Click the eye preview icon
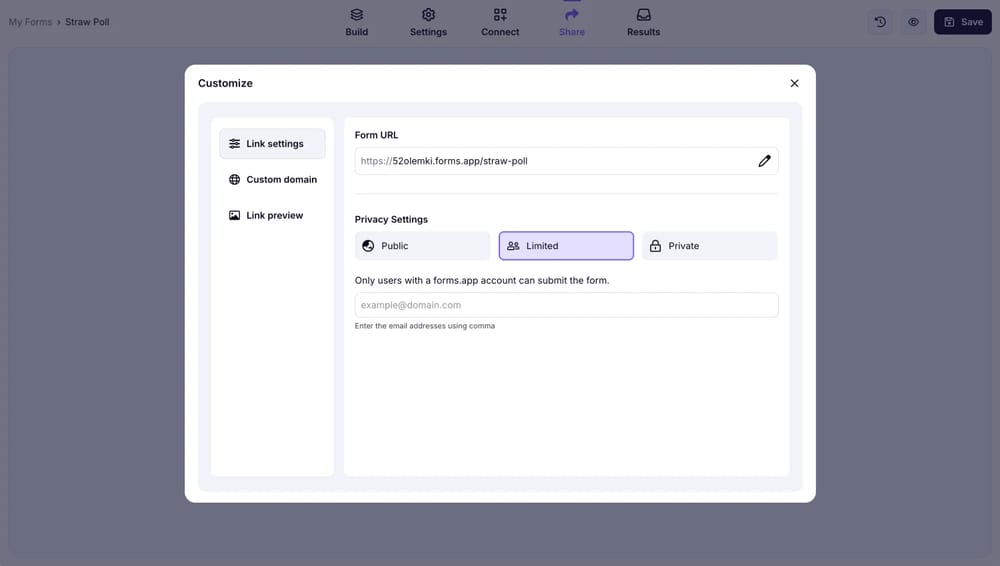The image size is (1000, 566). pos(913,22)
